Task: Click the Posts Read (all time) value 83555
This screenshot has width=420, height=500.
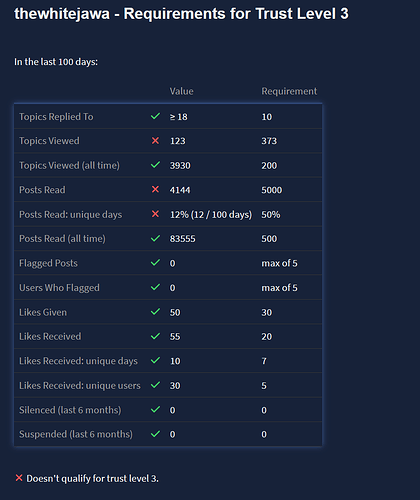Action: coord(183,239)
